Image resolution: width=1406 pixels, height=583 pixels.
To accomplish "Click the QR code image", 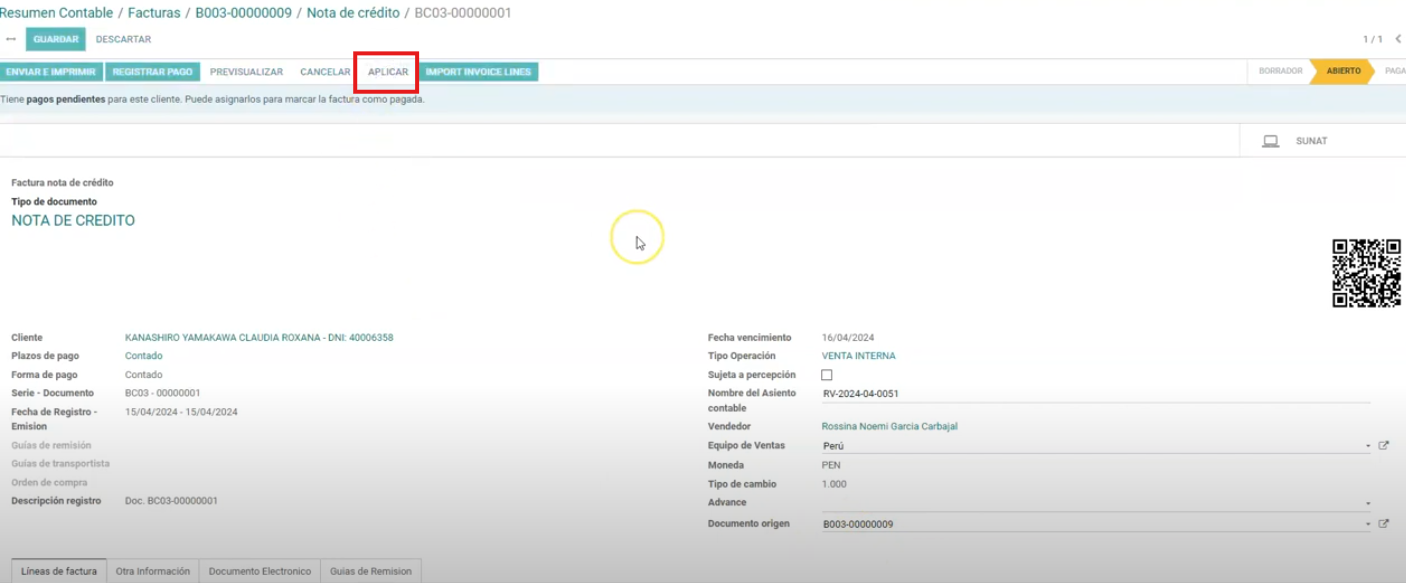I will tap(1366, 273).
